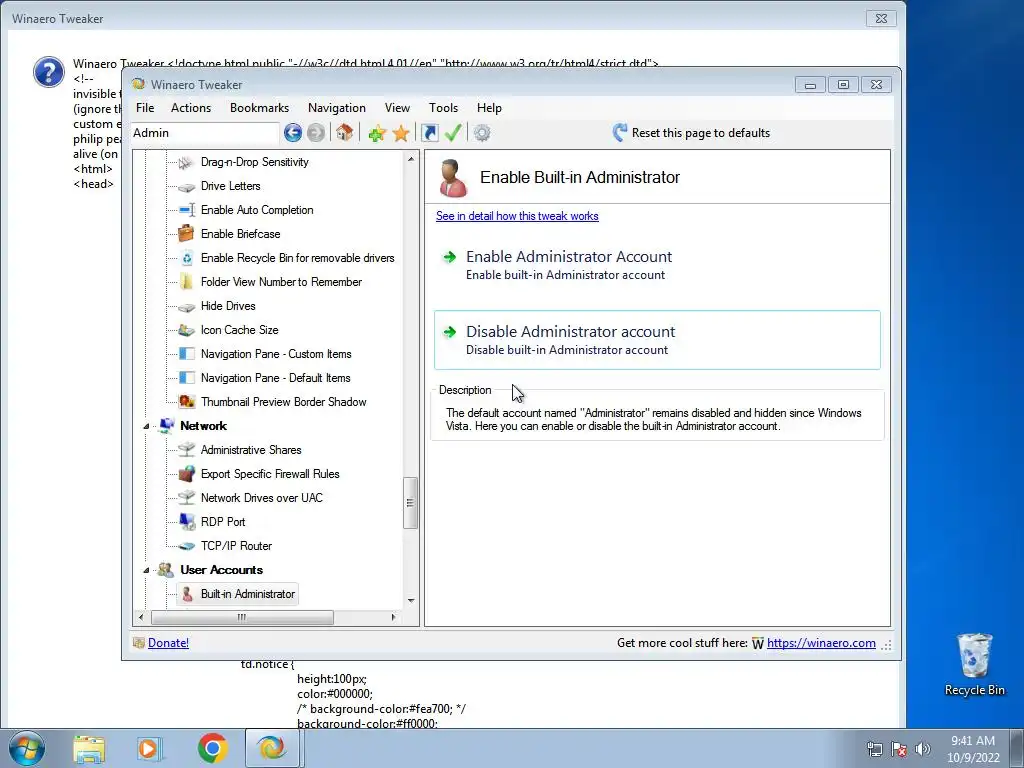Select Network Drives over UAC
Image resolution: width=1024 pixels, height=768 pixels.
click(x=262, y=498)
